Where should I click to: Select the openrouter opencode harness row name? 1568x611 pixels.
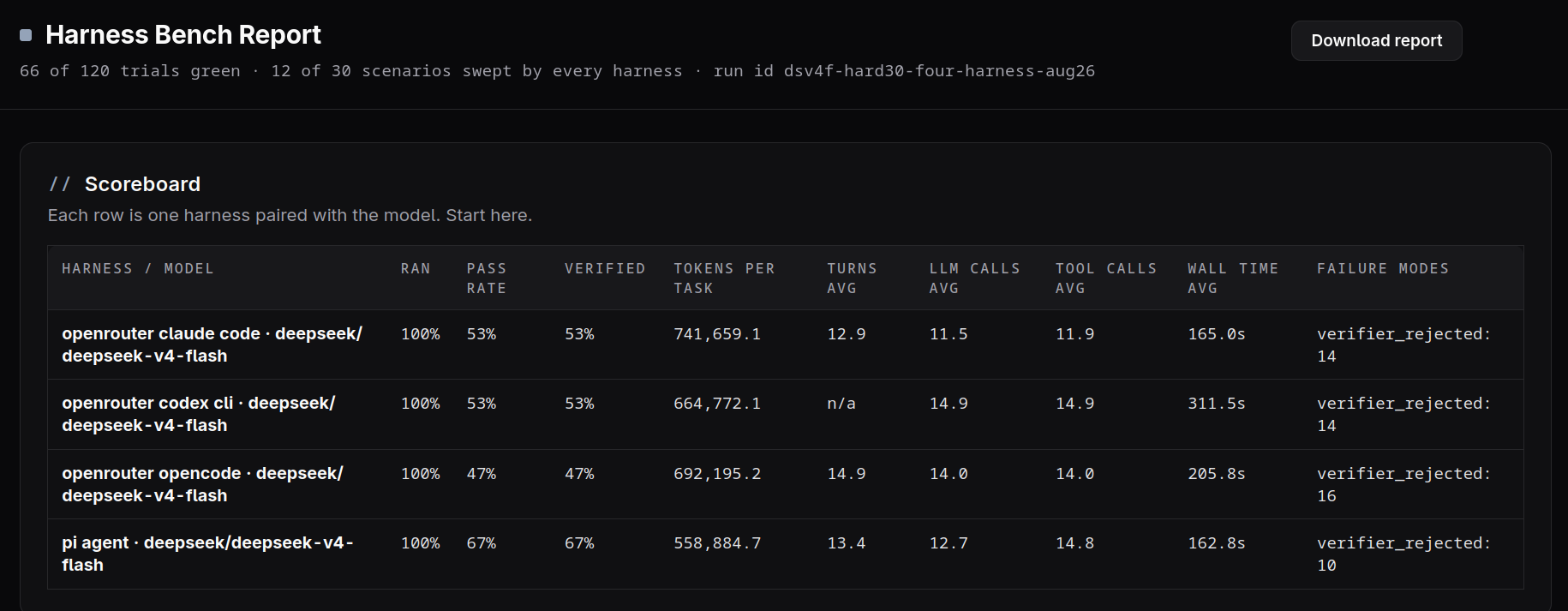click(202, 484)
